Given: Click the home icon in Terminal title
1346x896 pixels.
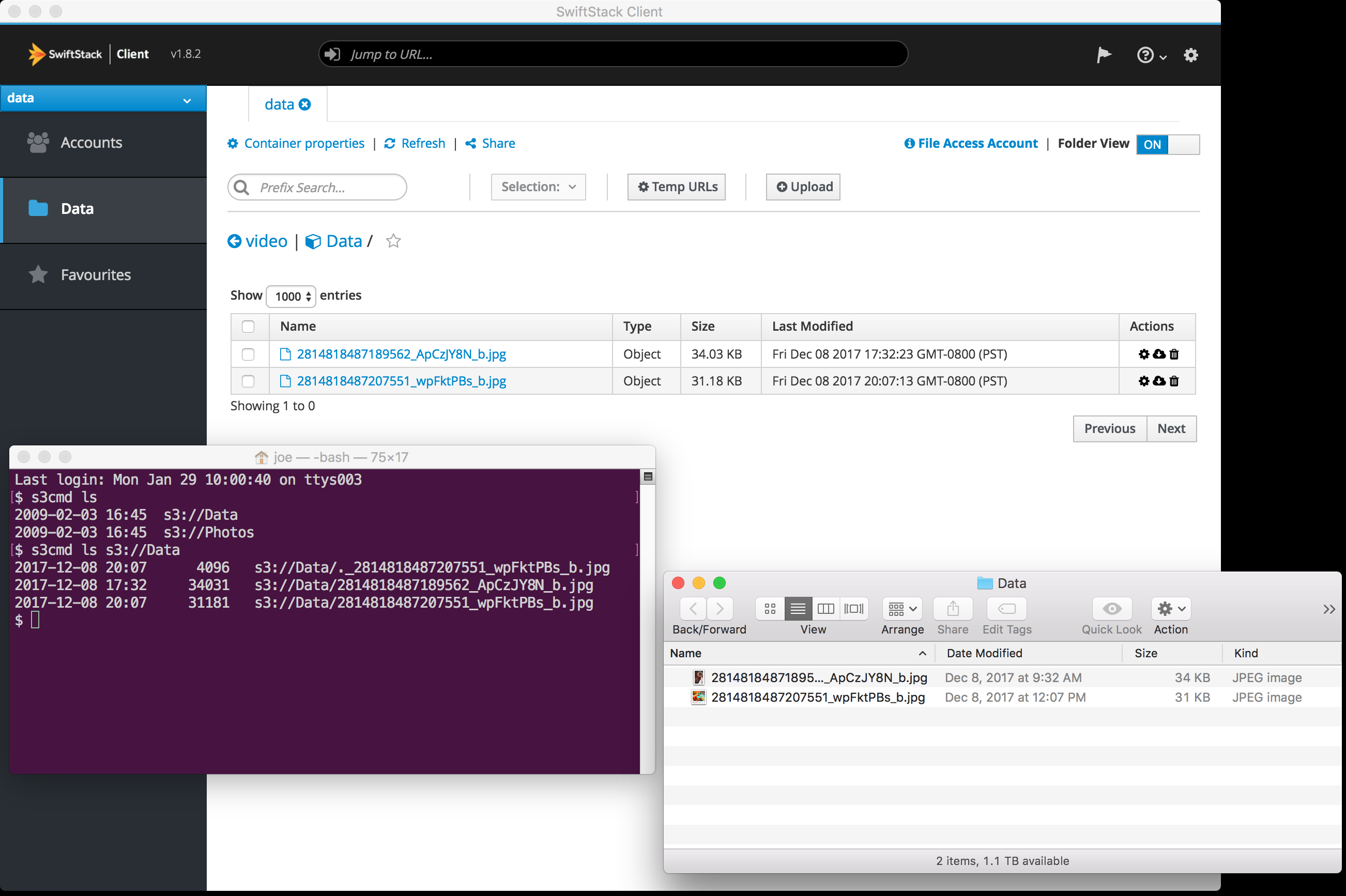Looking at the screenshot, I should coord(261,457).
